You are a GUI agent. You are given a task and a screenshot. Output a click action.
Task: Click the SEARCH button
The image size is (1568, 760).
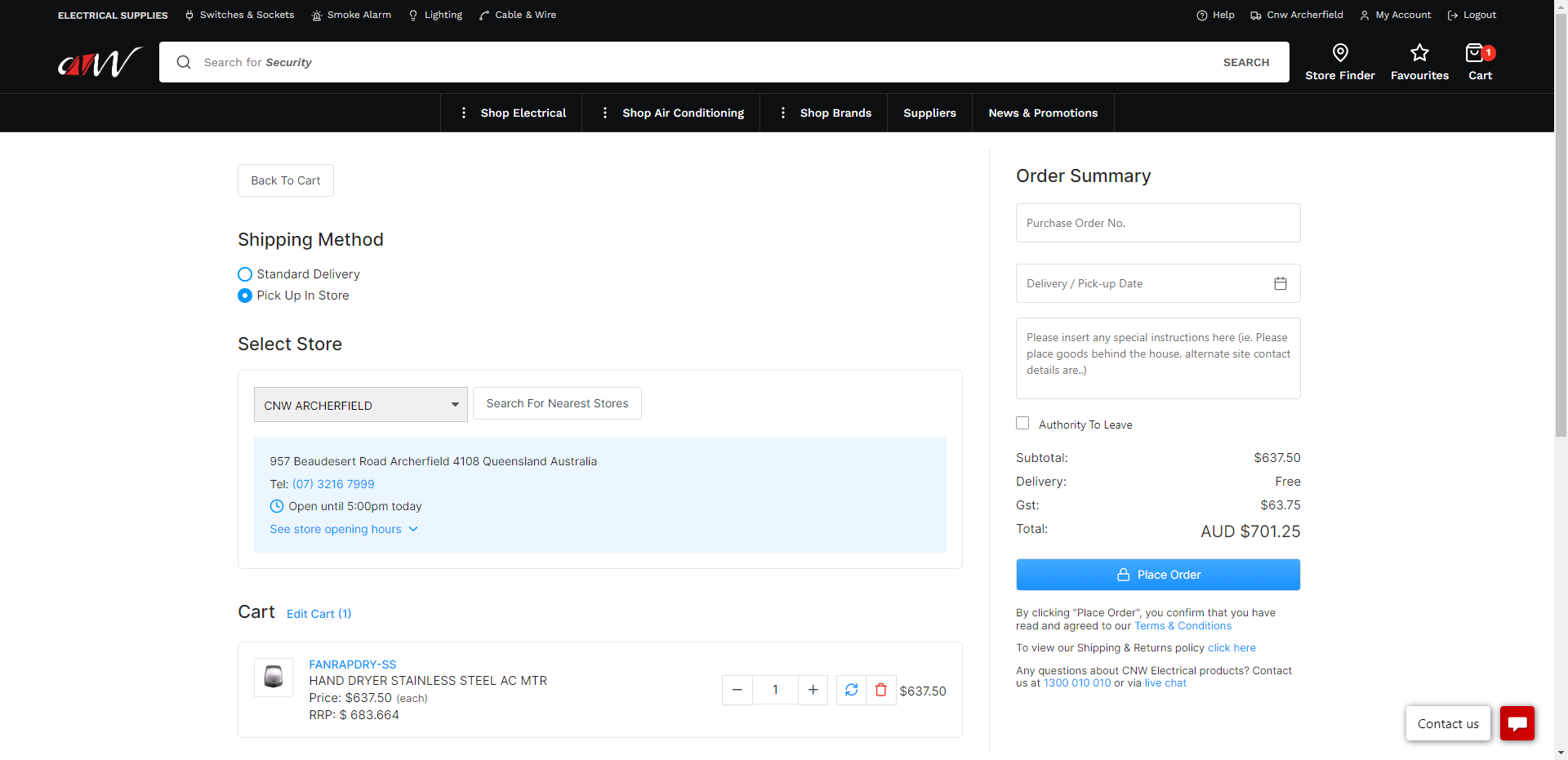(x=1246, y=62)
